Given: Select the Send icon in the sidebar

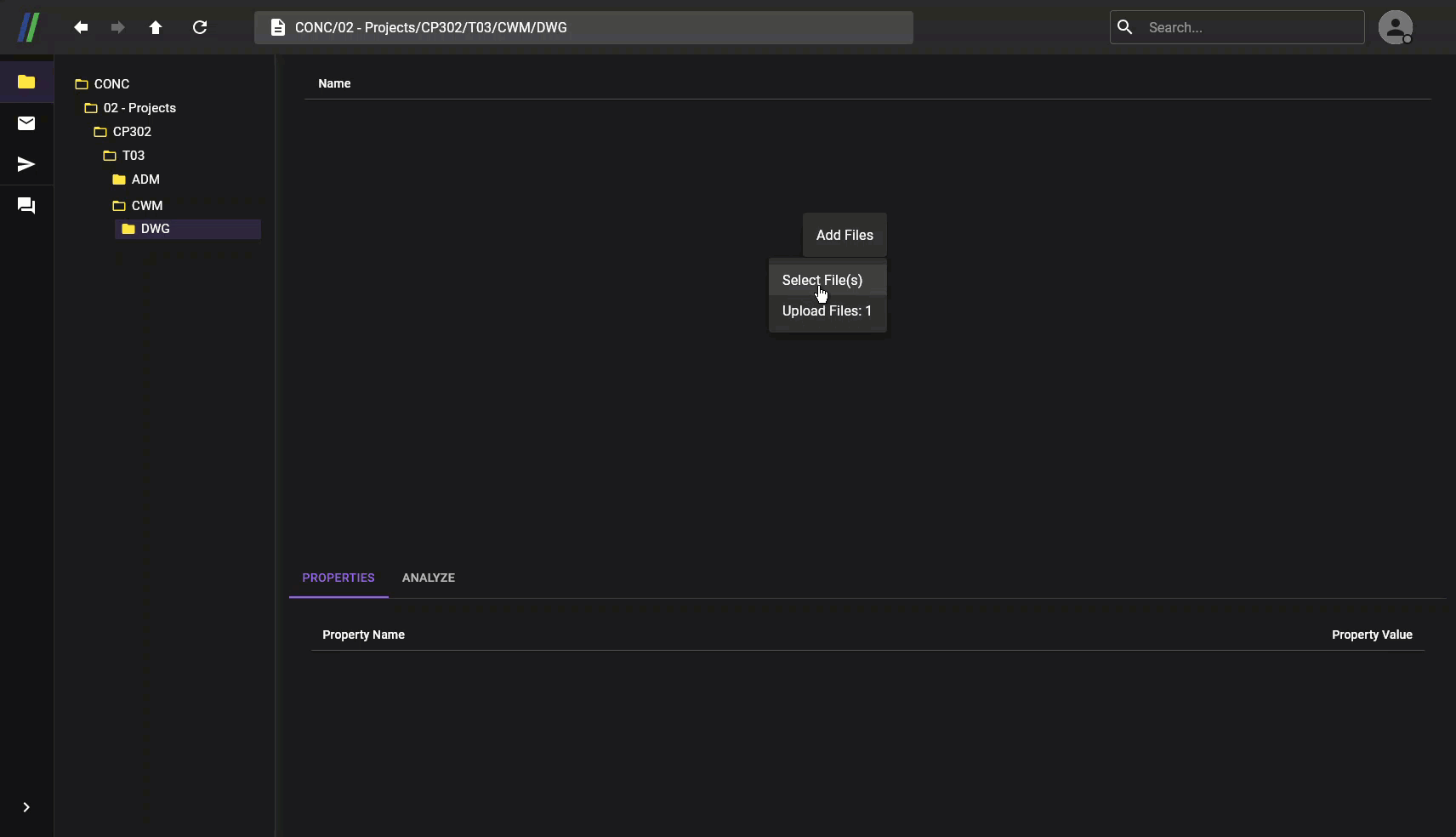Looking at the screenshot, I should [26, 164].
